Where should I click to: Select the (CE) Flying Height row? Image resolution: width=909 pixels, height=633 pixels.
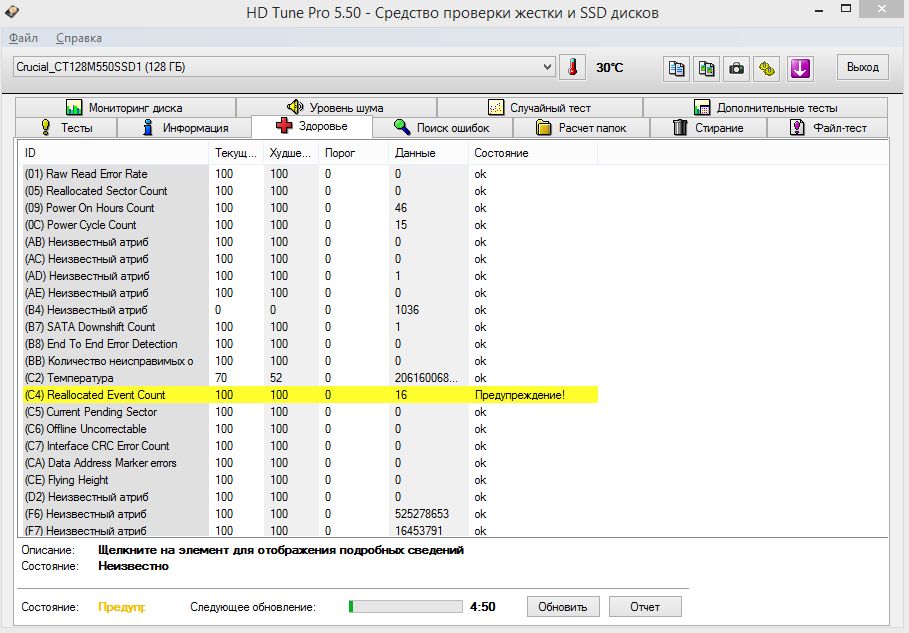(308, 480)
